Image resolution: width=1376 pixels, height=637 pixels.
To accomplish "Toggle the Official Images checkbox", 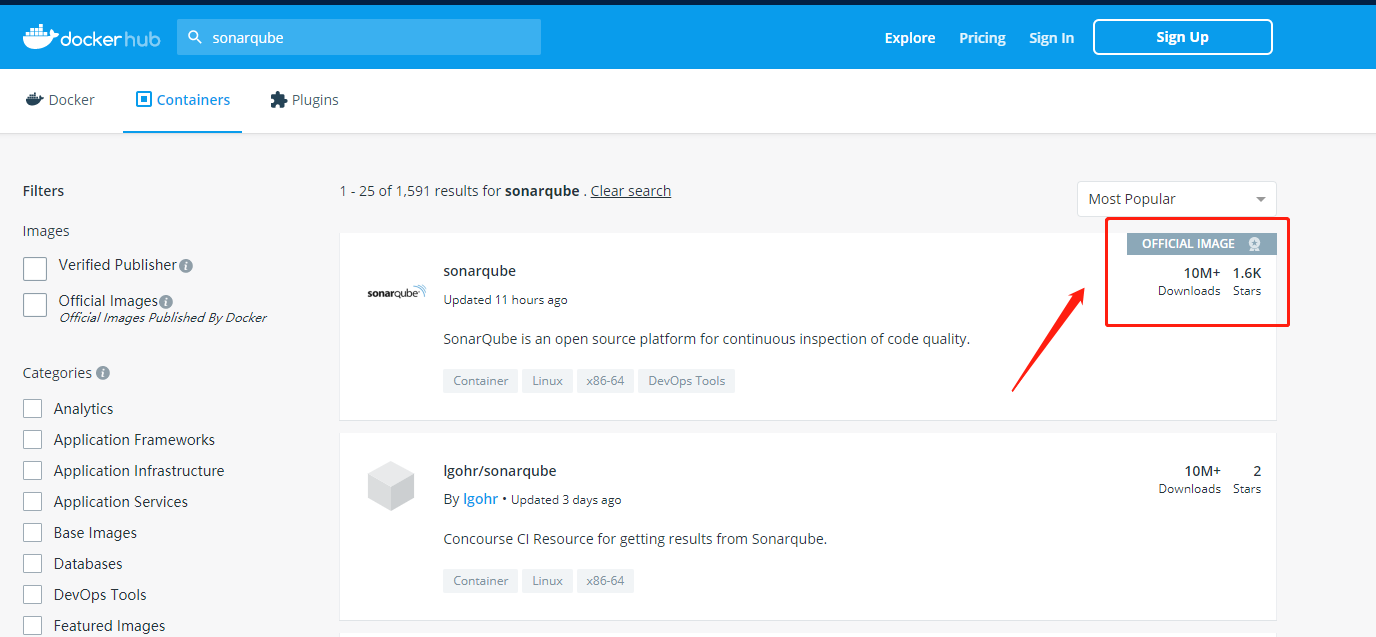I will [x=35, y=304].
